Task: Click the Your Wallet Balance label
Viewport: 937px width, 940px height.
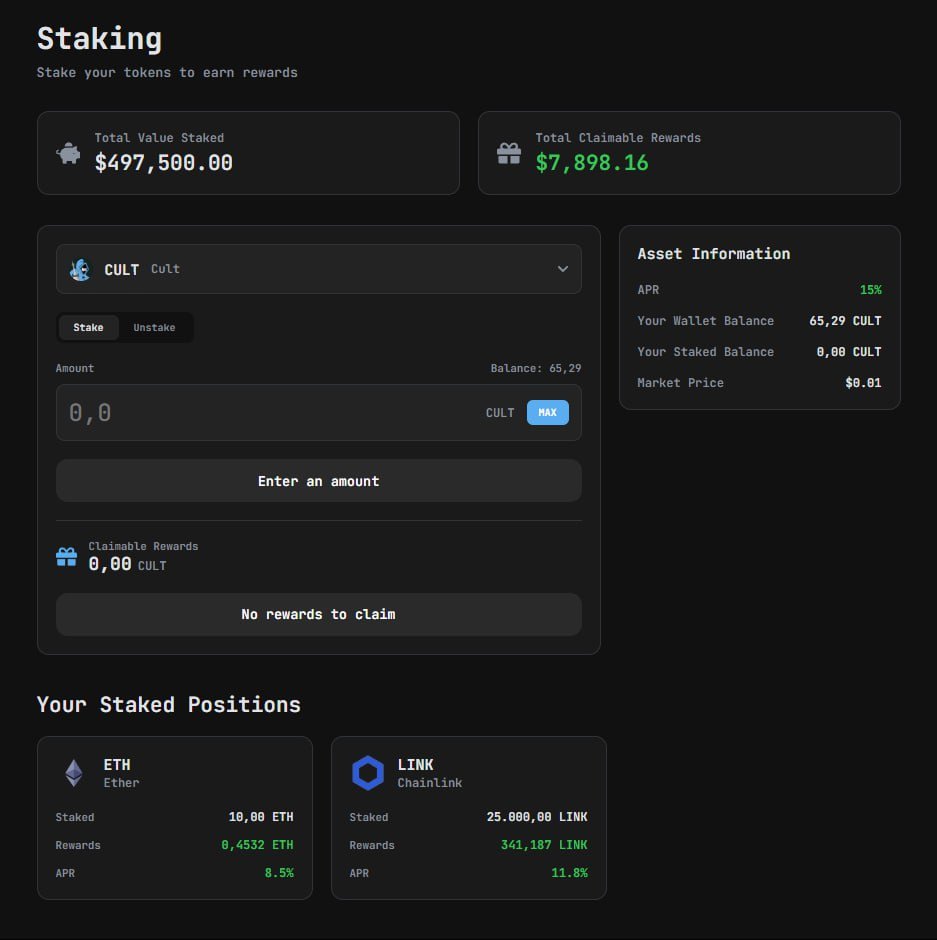Action: (705, 321)
